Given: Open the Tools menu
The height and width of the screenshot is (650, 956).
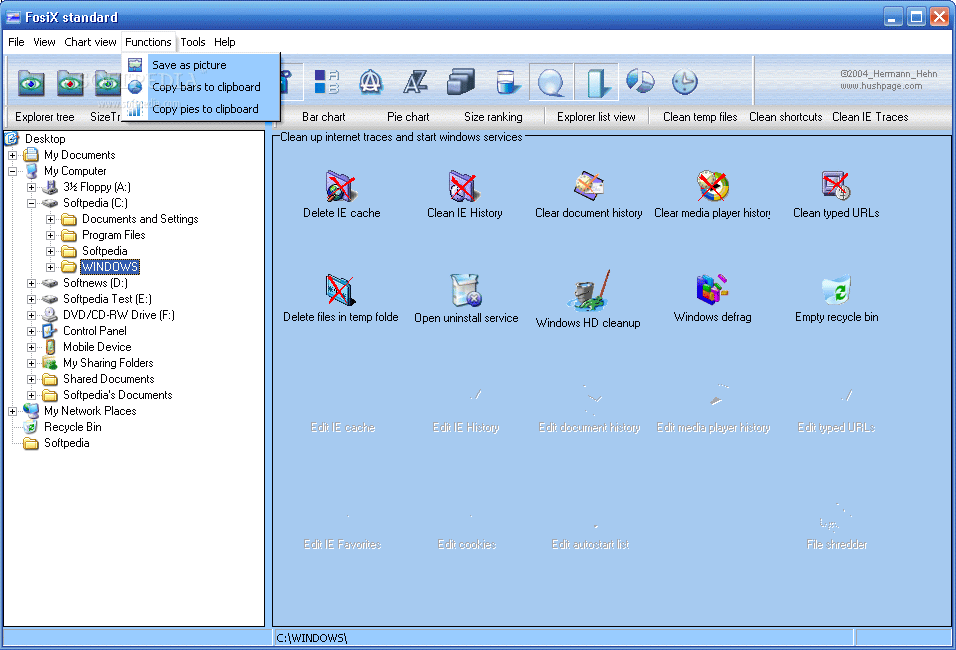Looking at the screenshot, I should point(193,42).
